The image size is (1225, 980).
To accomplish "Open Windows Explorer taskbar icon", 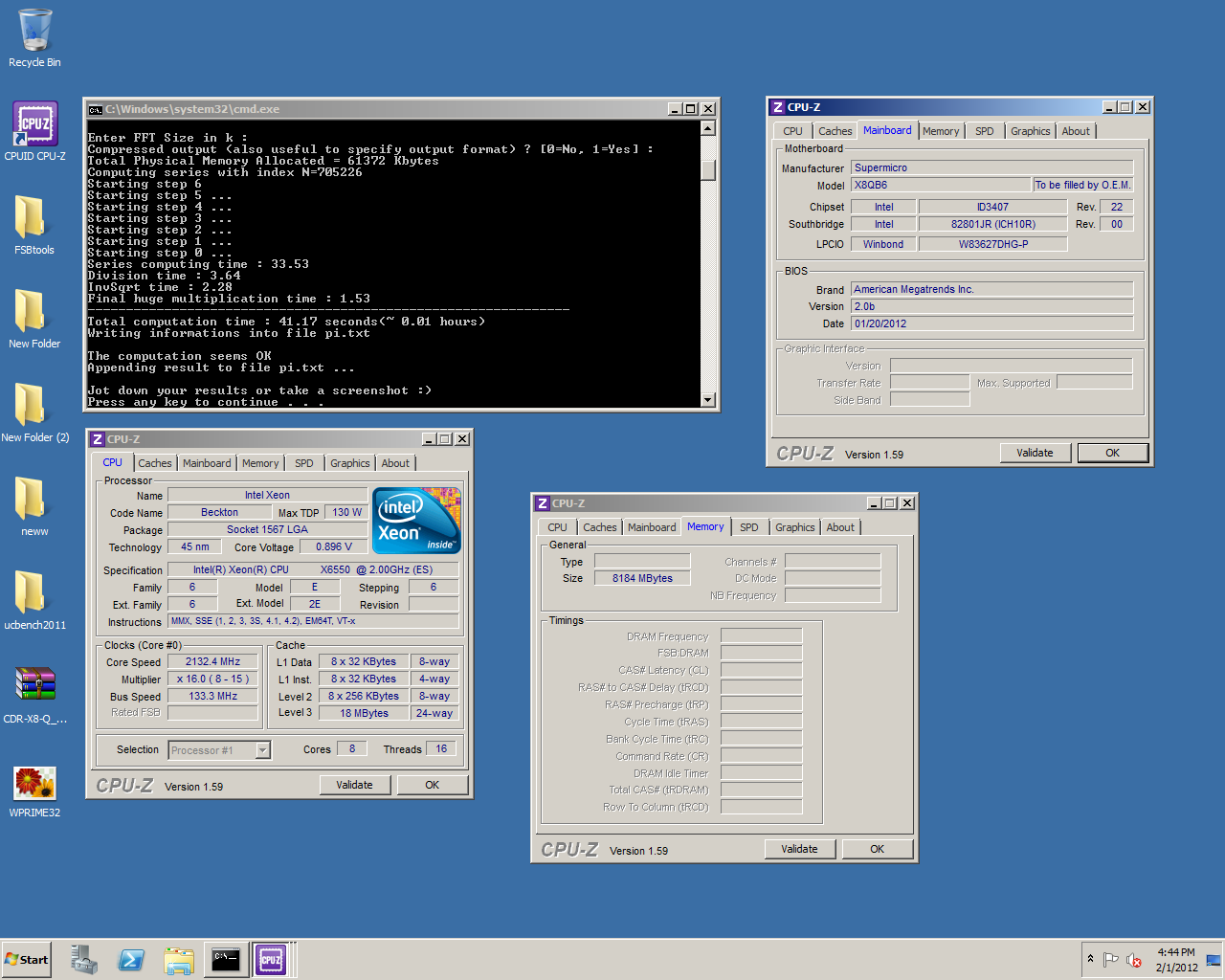I will pyautogui.click(x=178, y=960).
